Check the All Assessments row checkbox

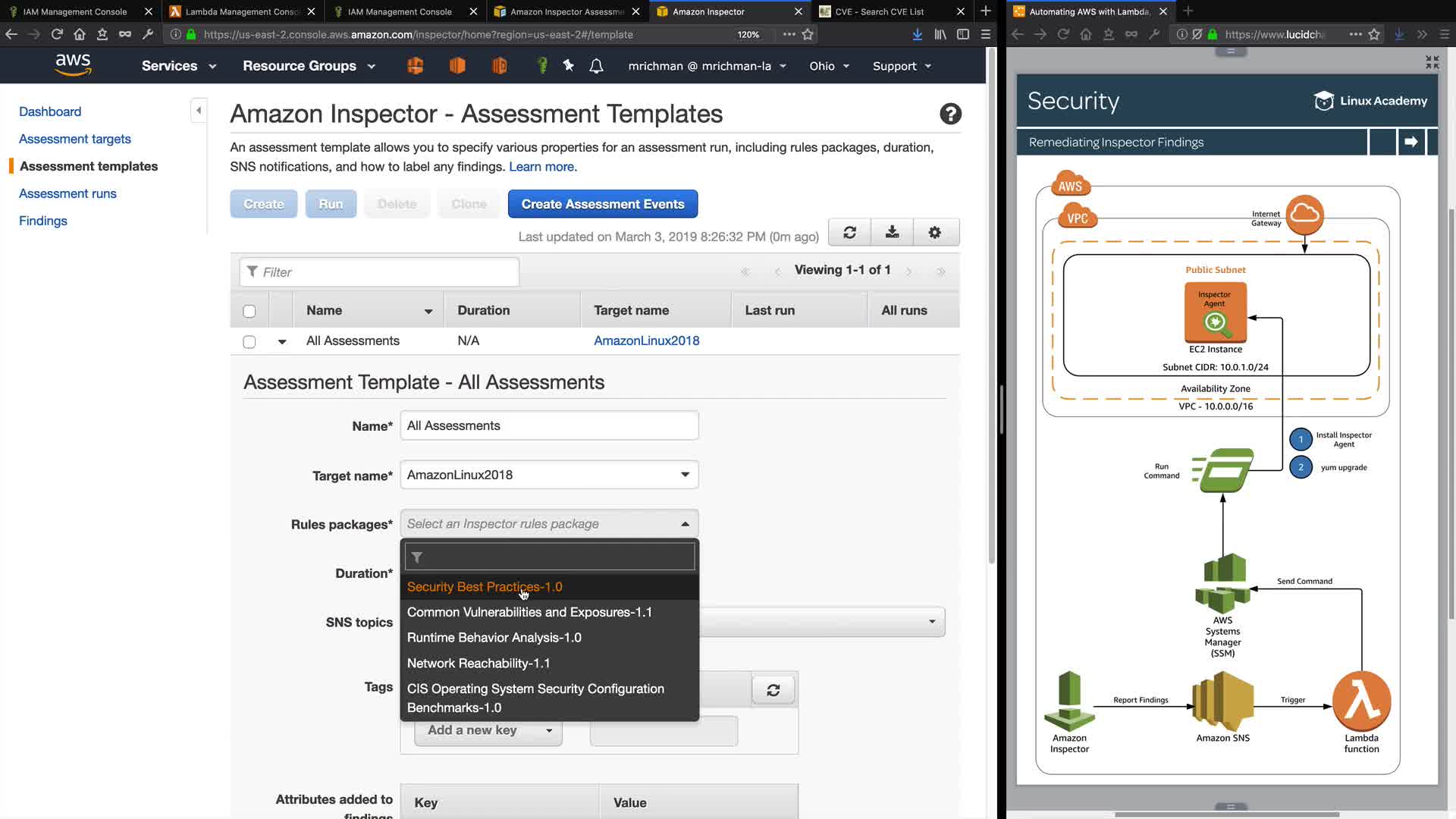coord(249,342)
